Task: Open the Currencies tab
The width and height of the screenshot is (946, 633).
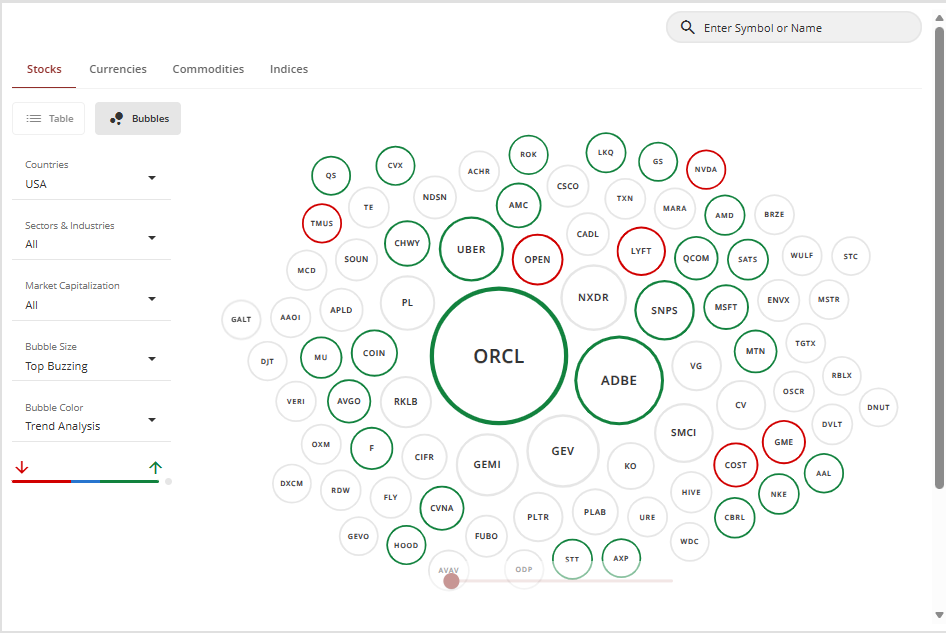Action: 118,69
